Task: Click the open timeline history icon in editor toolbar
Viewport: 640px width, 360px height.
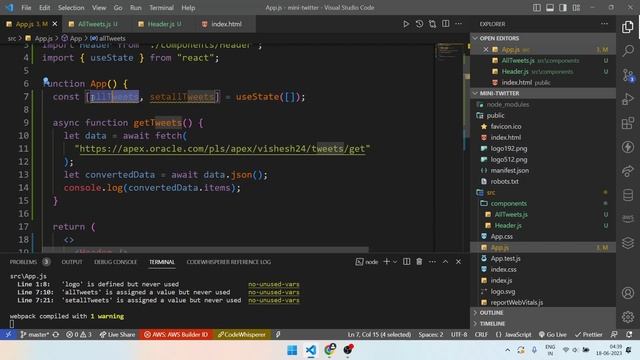Action: (x=419, y=24)
